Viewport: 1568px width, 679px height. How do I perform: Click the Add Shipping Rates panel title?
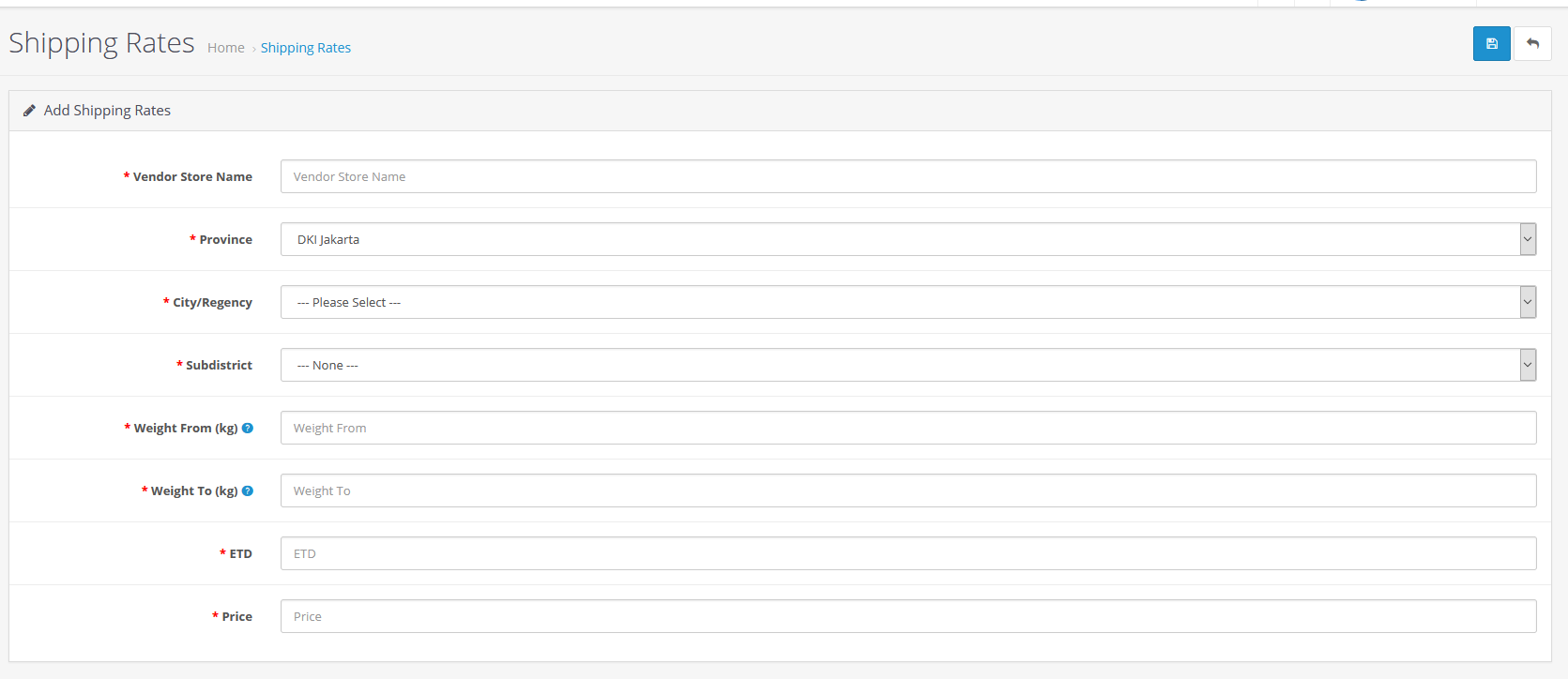point(107,111)
